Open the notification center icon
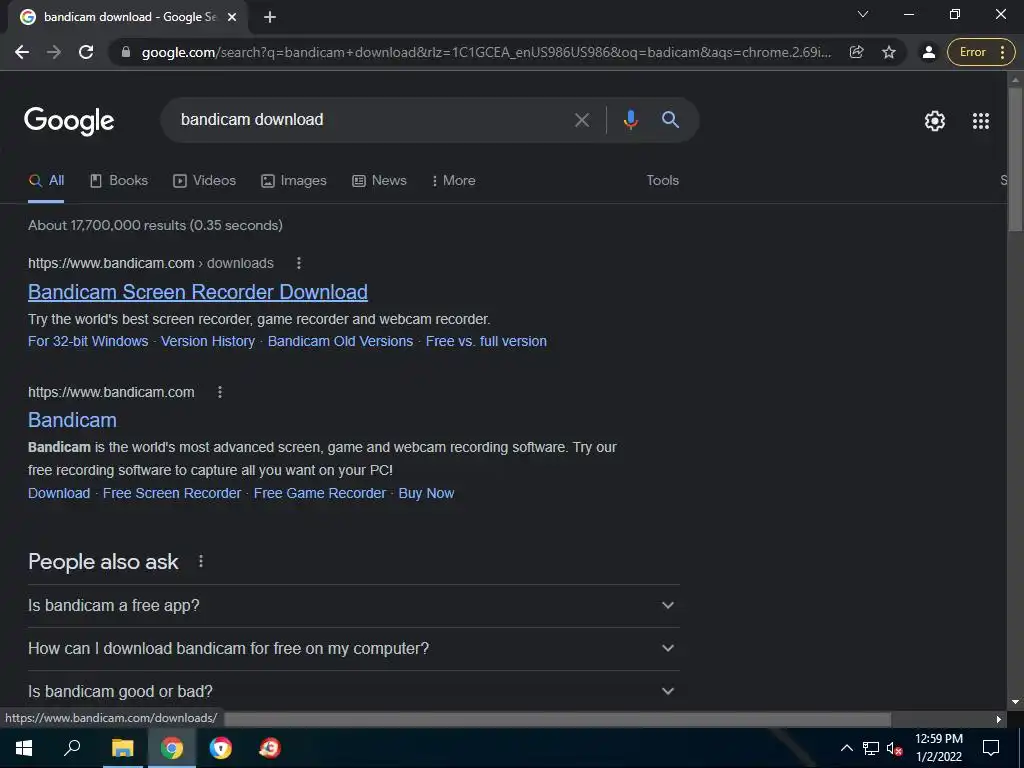 point(991,748)
